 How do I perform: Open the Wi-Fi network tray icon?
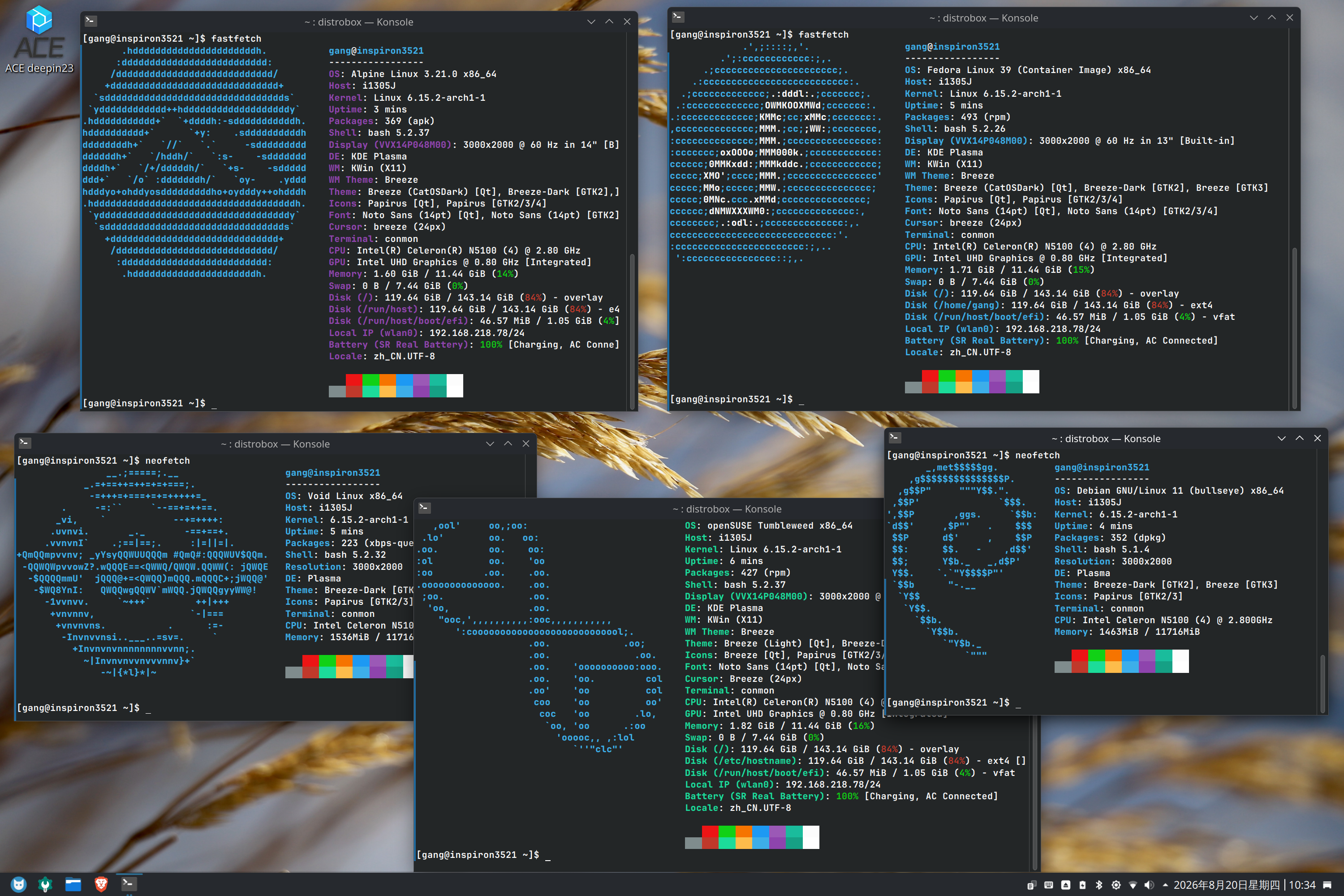[x=1133, y=885]
